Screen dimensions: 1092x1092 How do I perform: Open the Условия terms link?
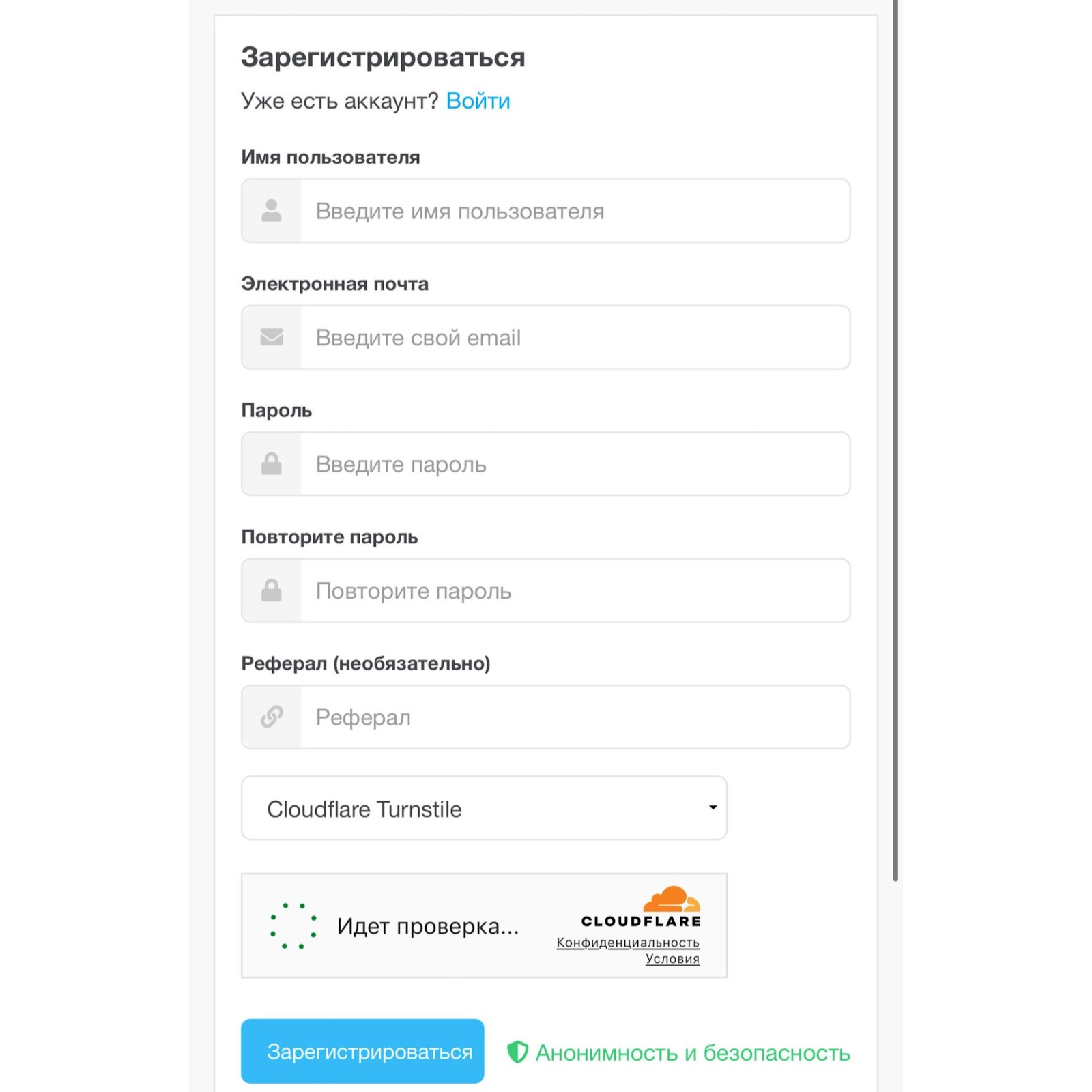pyautogui.click(x=672, y=959)
